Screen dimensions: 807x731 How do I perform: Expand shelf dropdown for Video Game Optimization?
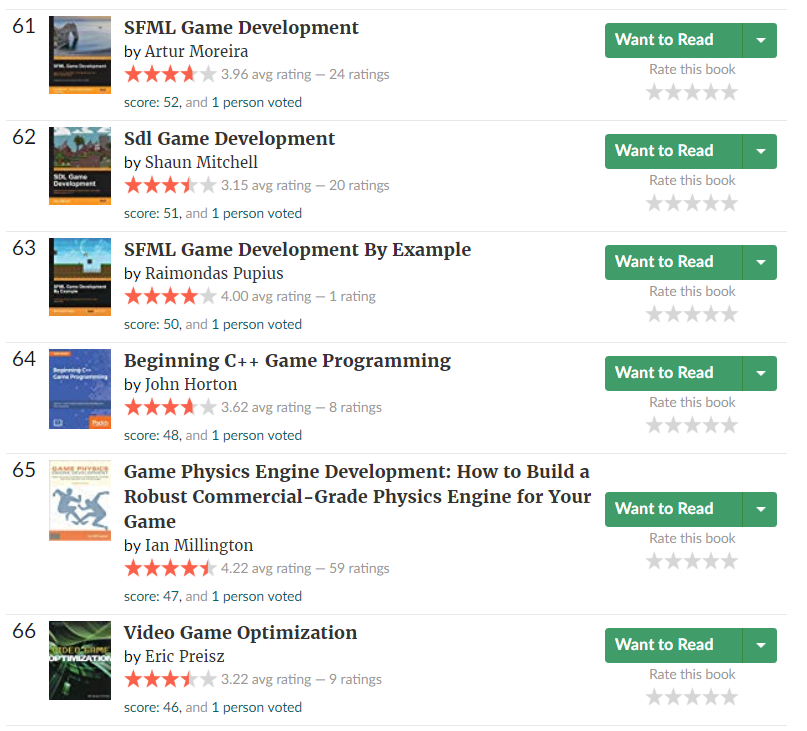(x=760, y=645)
